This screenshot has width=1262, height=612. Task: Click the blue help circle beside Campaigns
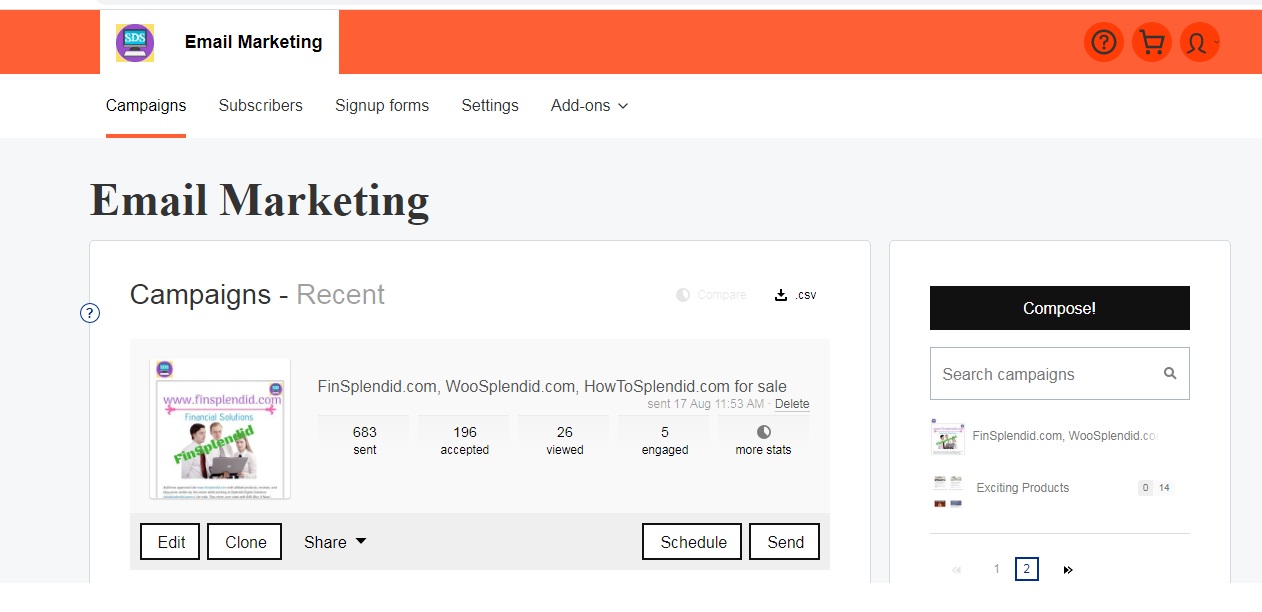90,313
